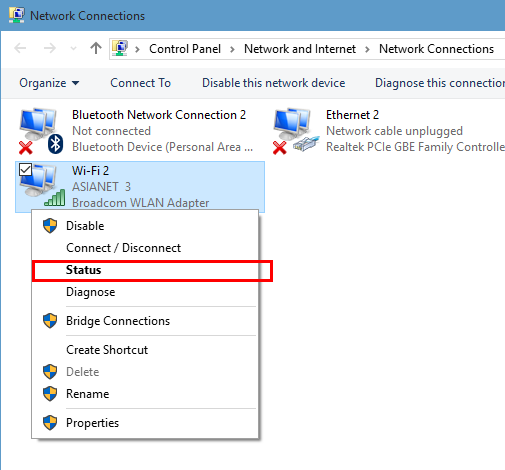The image size is (505, 470).
Task: Click the Network Connections title bar icon
Action: pos(17,15)
